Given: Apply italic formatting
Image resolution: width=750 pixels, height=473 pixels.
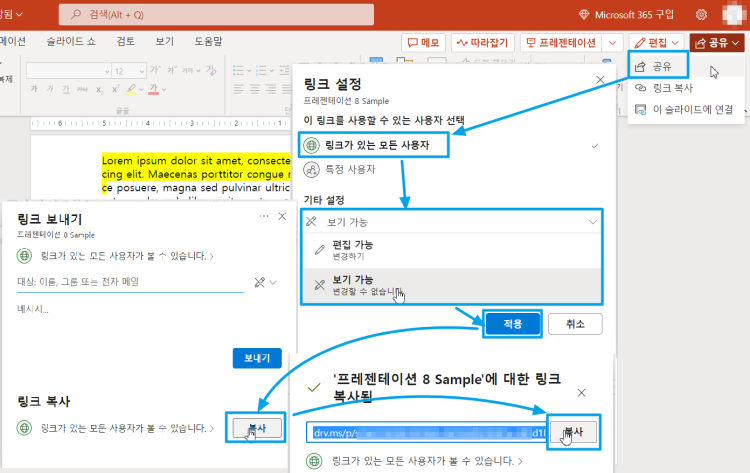Looking at the screenshot, I should pyautogui.click(x=50, y=89).
